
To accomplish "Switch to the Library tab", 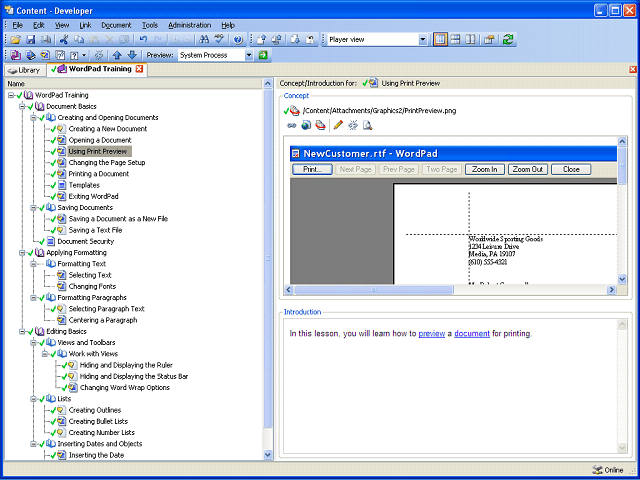I will click(24, 70).
